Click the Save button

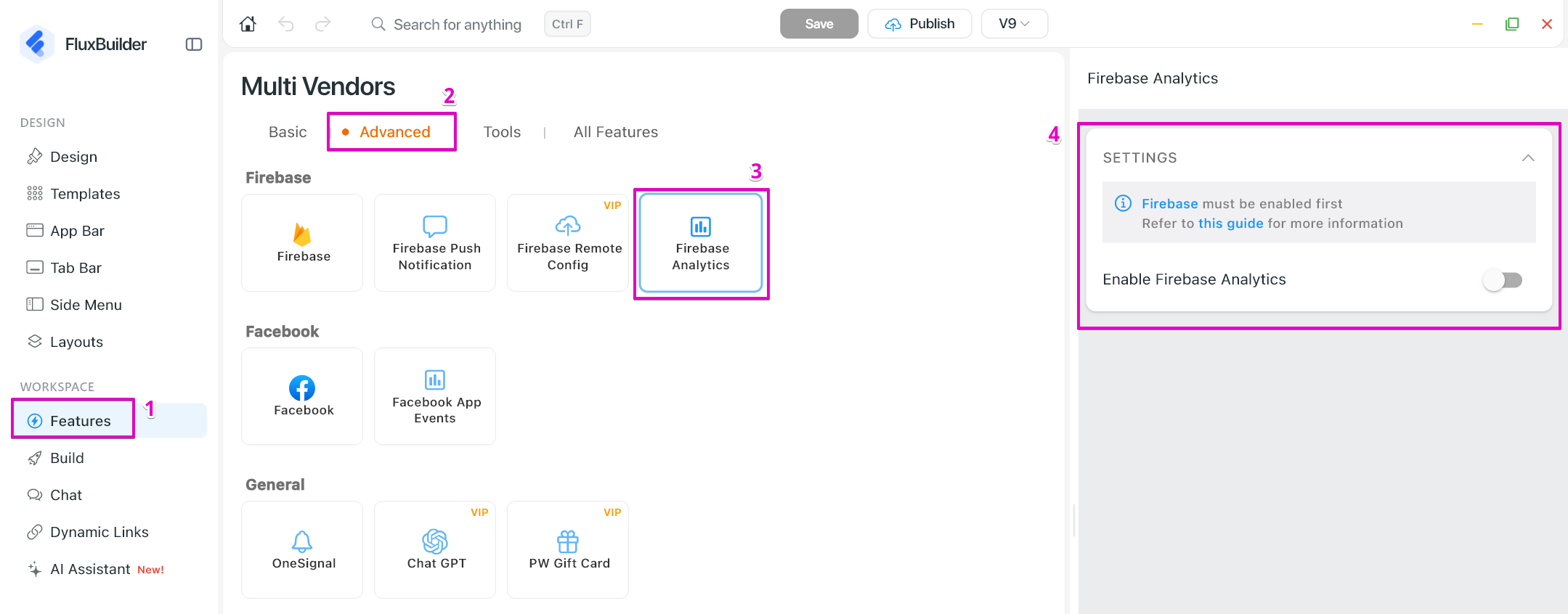tap(819, 24)
